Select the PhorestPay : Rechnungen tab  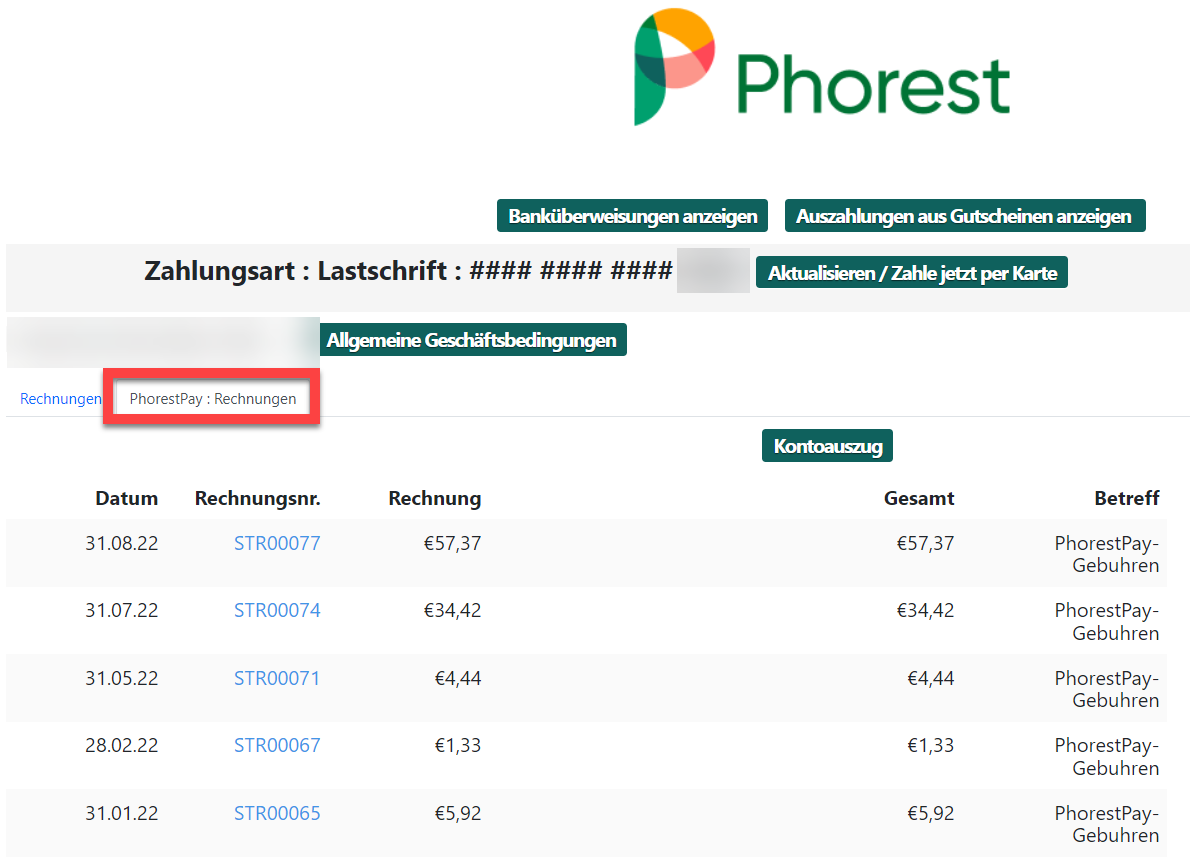(213, 398)
